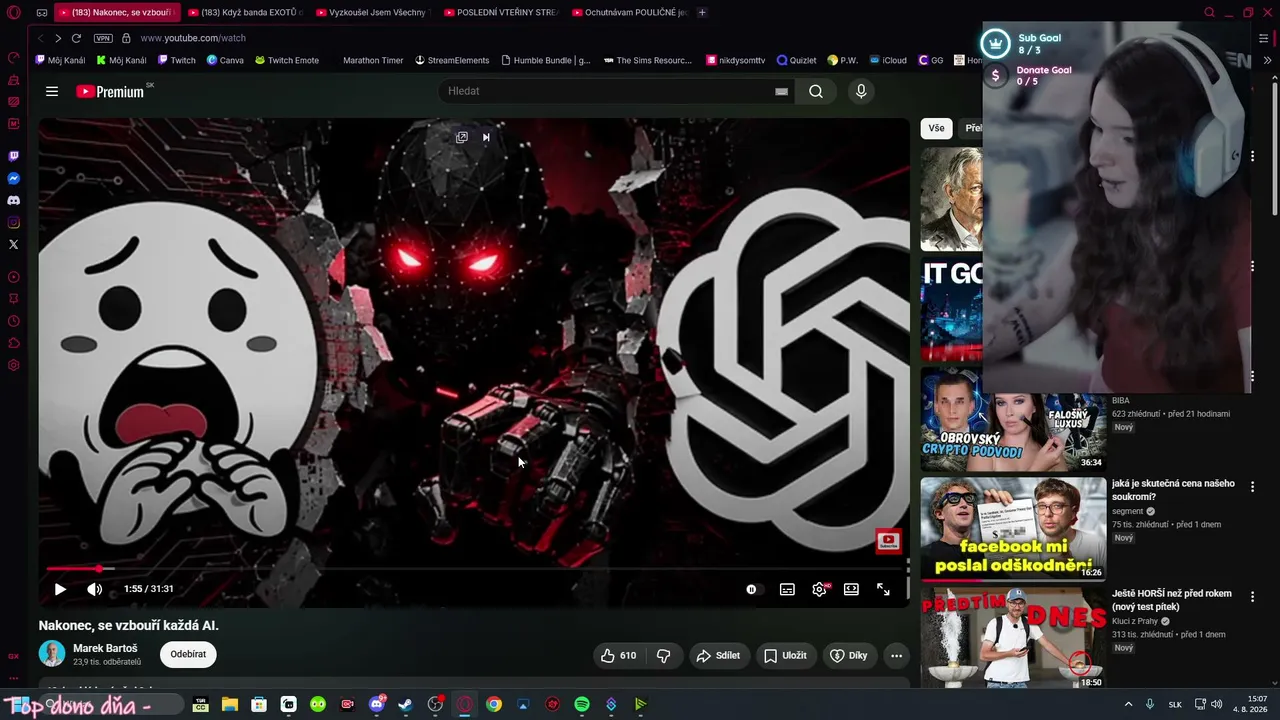The width and height of the screenshot is (1280, 720).
Task: Open X (Twitter) in the Opera GX sidebar
Action: point(14,244)
